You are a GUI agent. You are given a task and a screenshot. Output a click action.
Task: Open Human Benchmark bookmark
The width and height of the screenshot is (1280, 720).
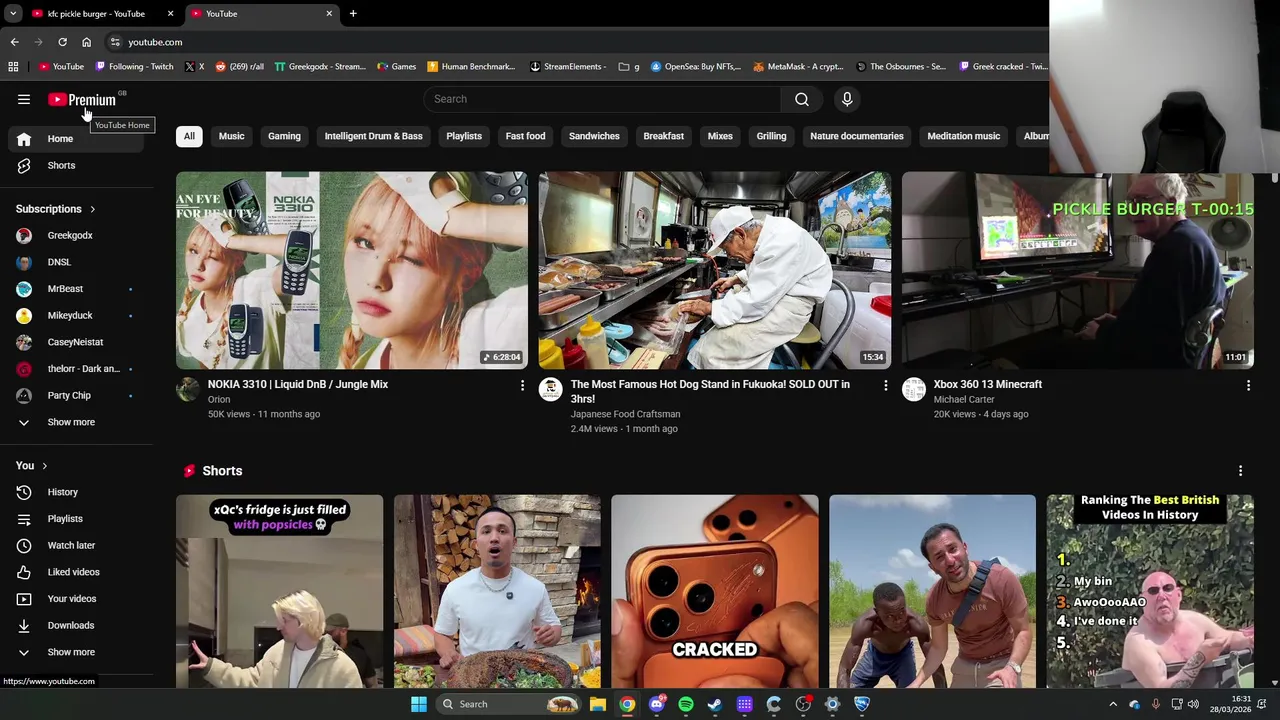click(471, 67)
